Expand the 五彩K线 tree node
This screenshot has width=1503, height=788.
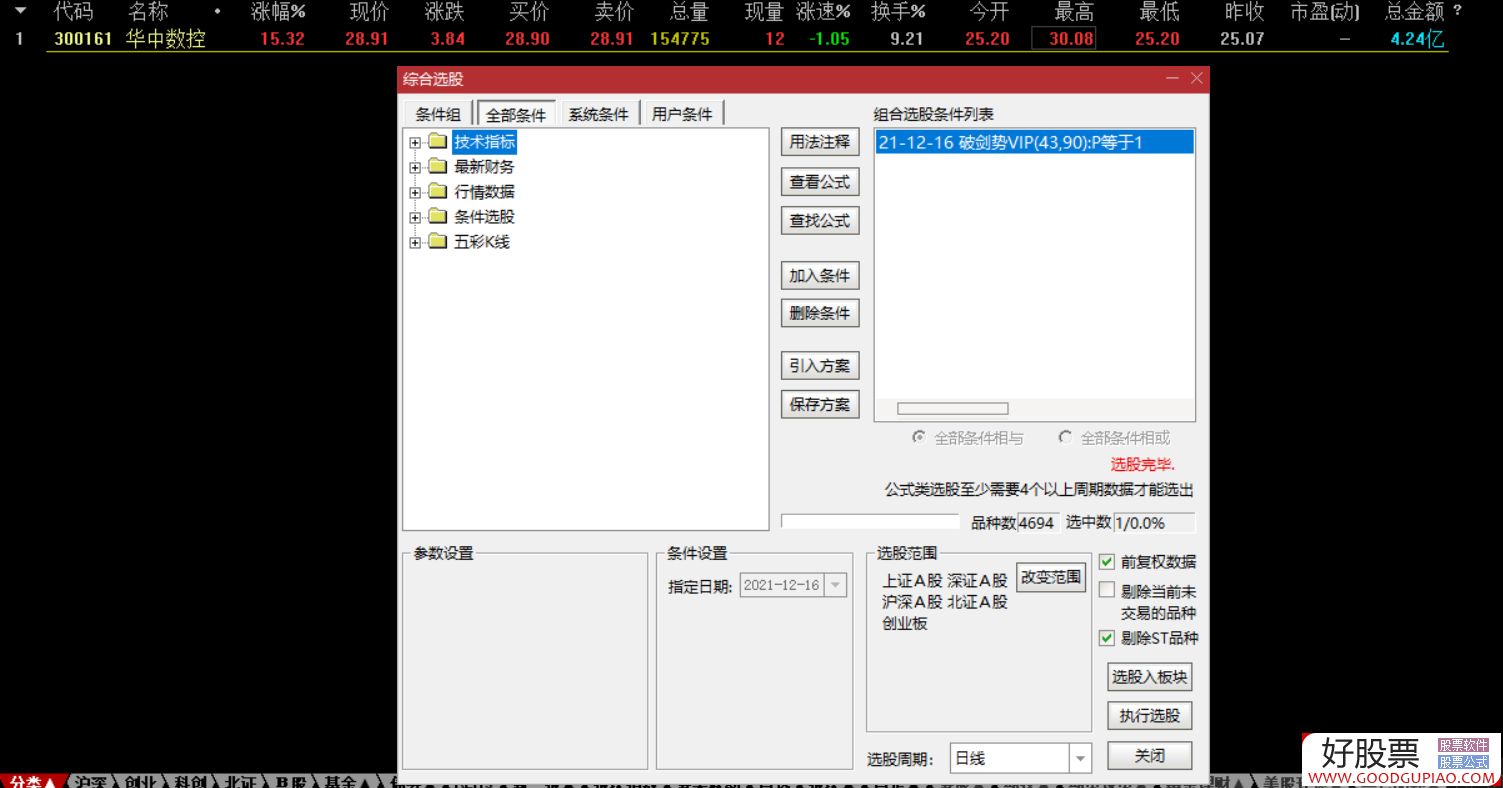[415, 242]
